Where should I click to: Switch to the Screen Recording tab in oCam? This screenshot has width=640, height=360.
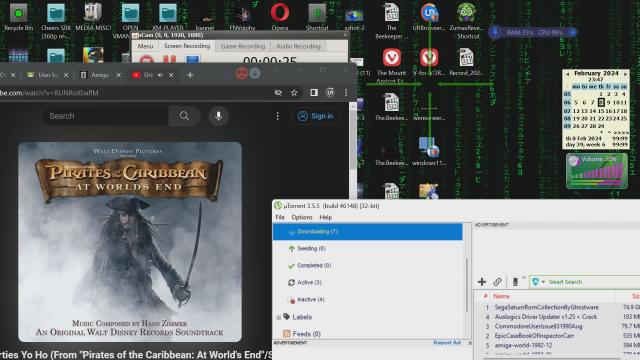click(x=187, y=46)
